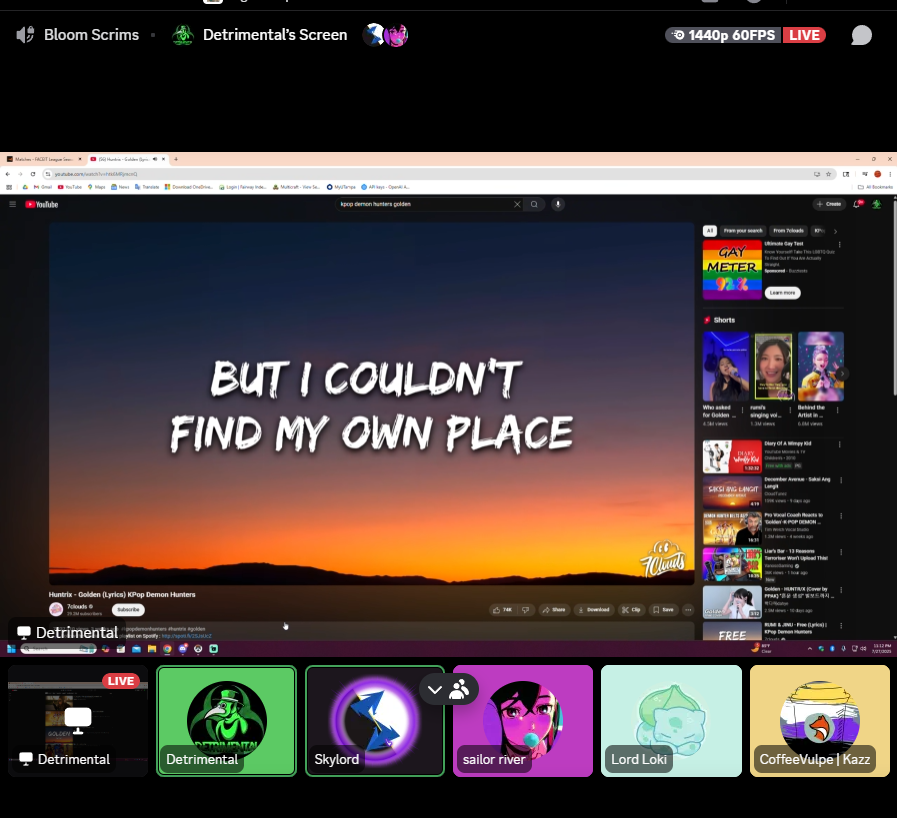Show more filter chips with right arrow

tap(835, 231)
